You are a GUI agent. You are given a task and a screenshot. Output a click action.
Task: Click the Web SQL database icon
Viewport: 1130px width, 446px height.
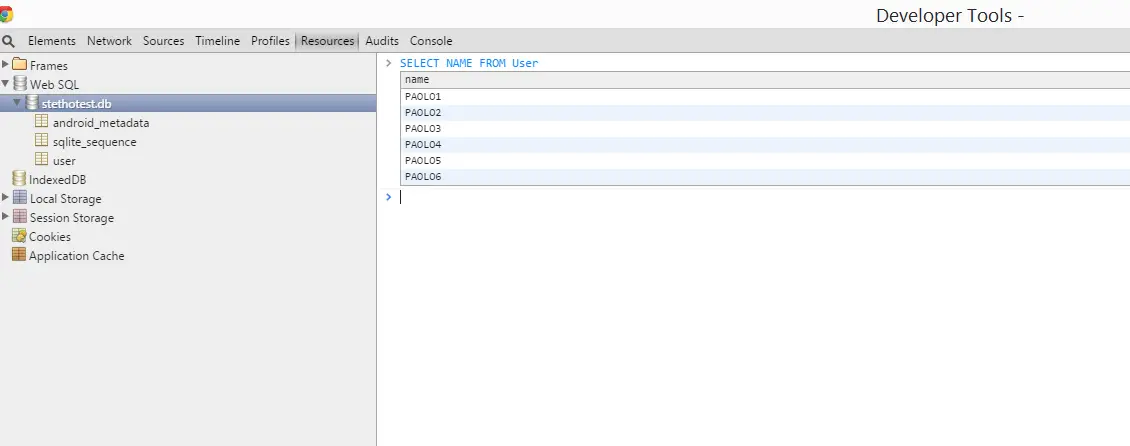point(19,84)
